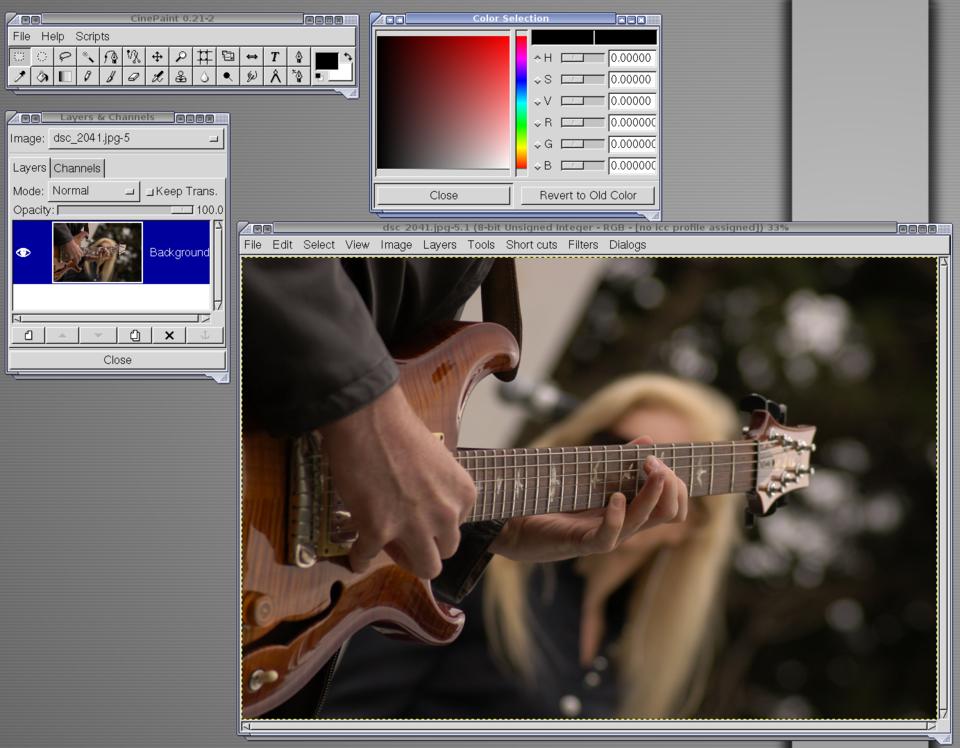Select the Crop tool
960x748 pixels.
pos(204,57)
